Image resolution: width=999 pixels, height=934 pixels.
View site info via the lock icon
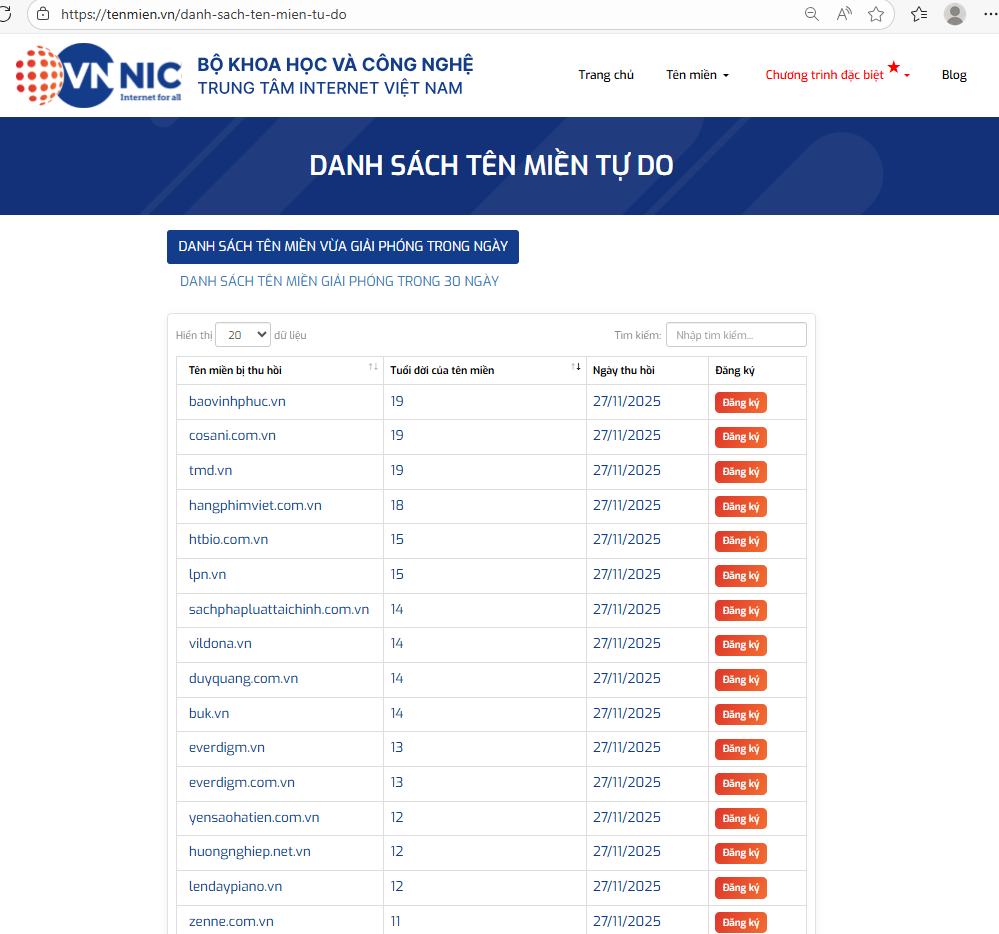pyautogui.click(x=42, y=14)
